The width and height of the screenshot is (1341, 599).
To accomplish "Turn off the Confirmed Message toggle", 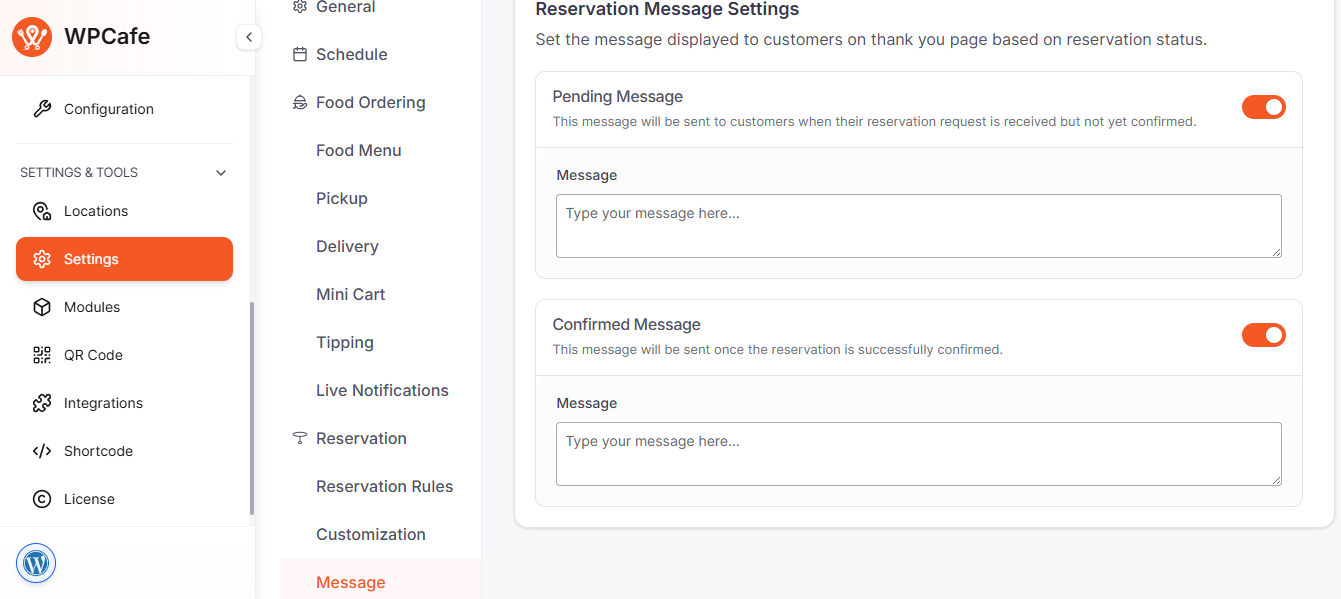I will (x=1263, y=335).
